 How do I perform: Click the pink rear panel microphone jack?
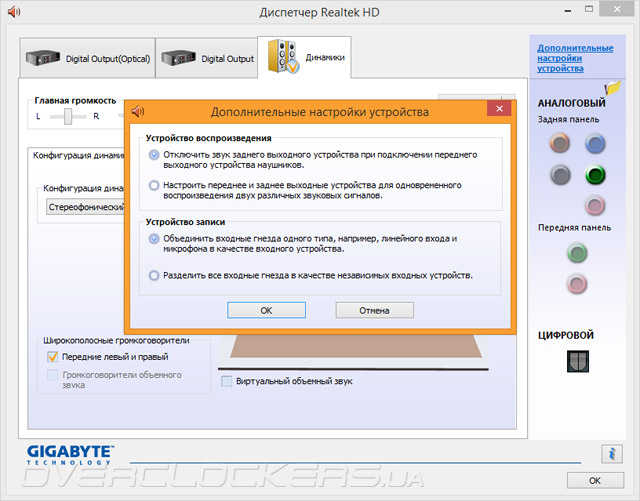(x=595, y=205)
